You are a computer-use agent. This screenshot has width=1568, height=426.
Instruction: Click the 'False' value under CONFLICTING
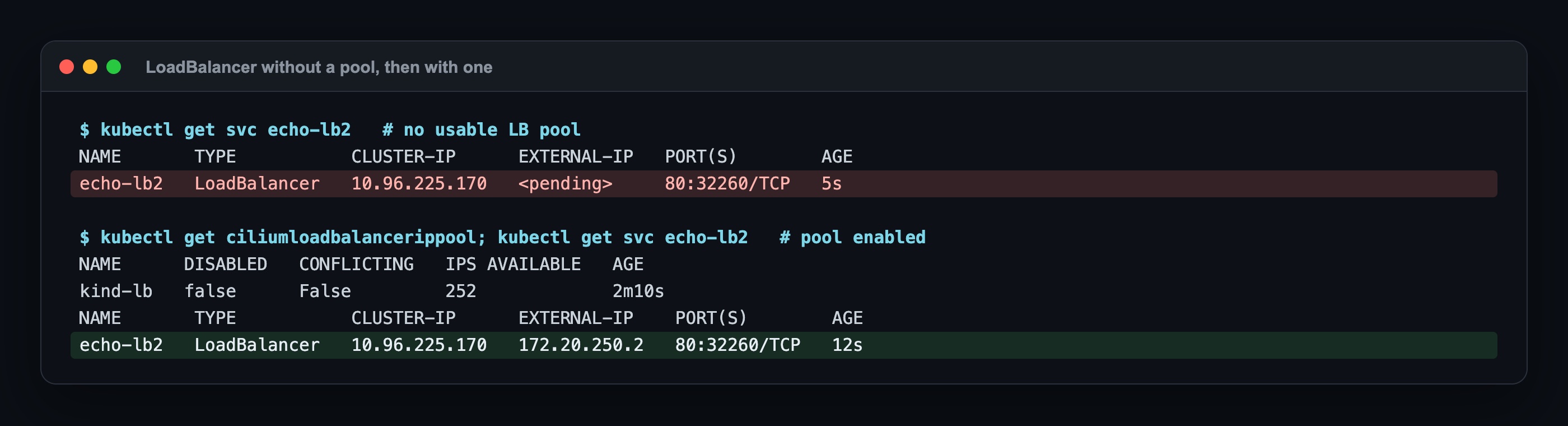[325, 291]
